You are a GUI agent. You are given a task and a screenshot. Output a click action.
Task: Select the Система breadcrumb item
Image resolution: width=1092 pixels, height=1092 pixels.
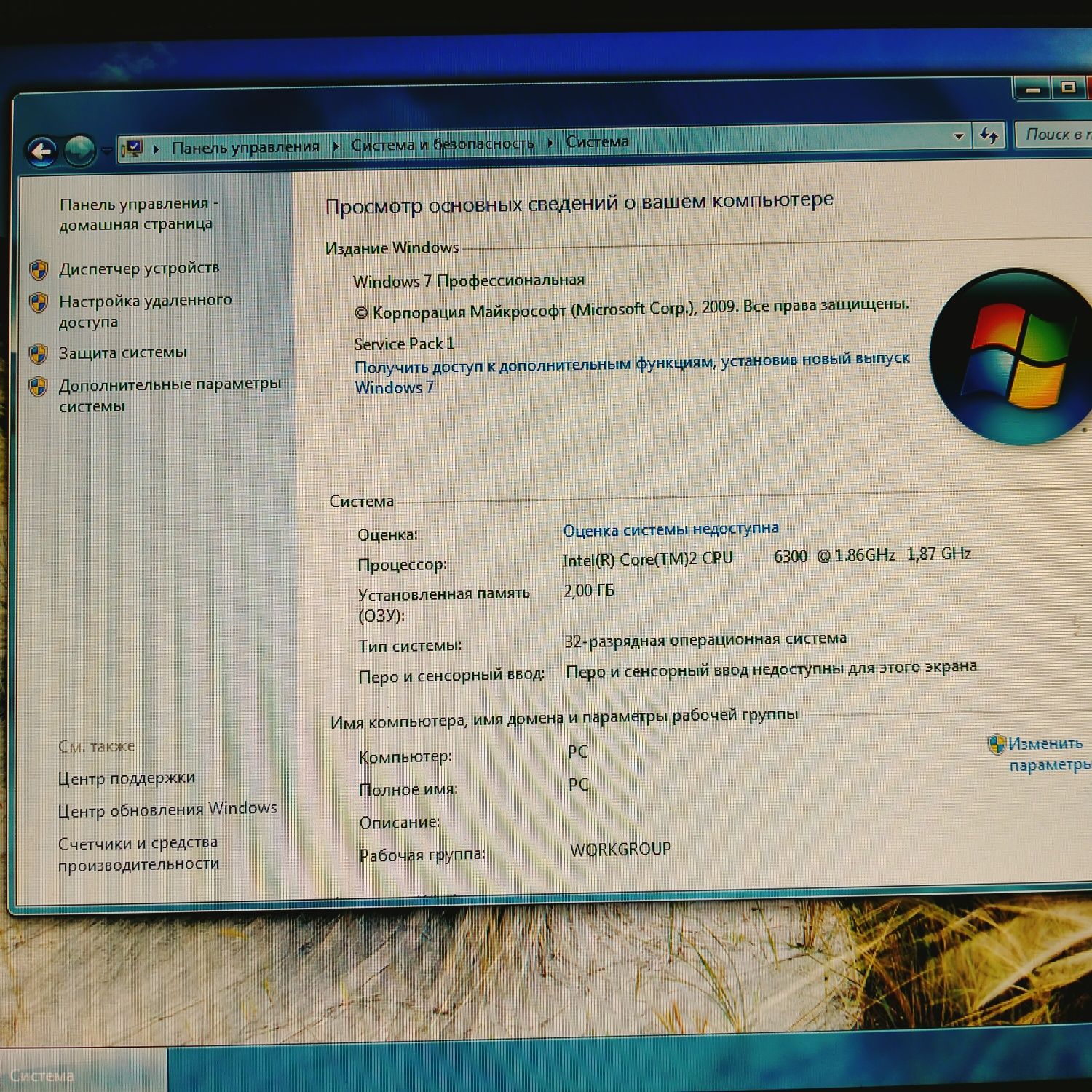pyautogui.click(x=597, y=141)
